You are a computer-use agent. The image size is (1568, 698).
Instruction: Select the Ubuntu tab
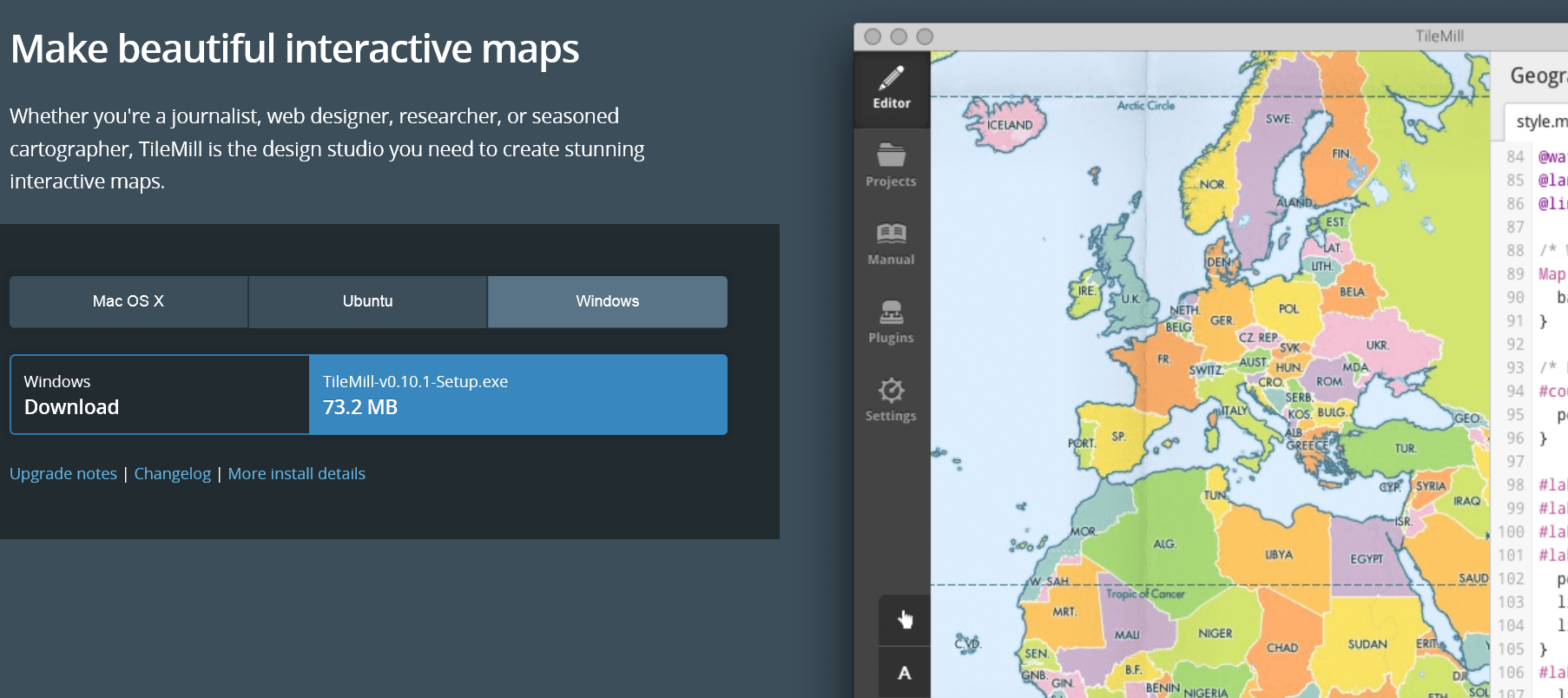[368, 301]
